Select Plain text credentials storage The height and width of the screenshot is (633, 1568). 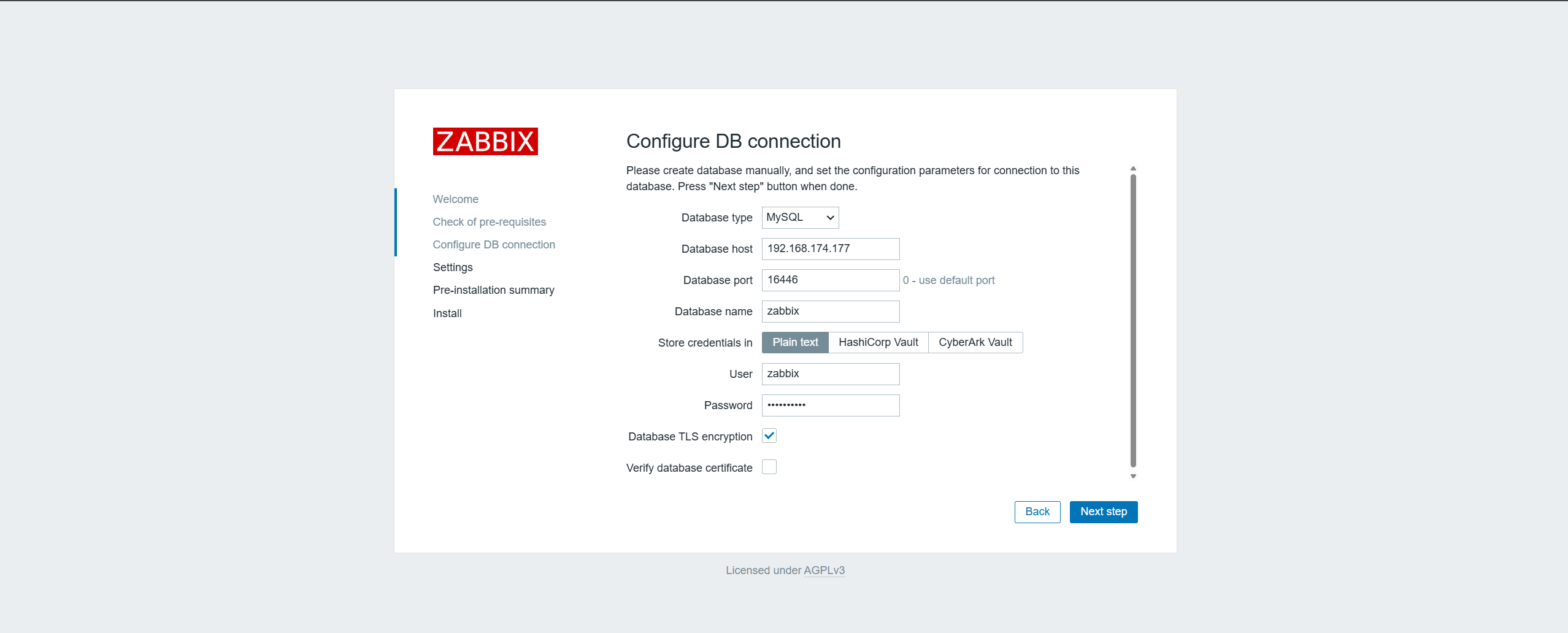tap(795, 342)
